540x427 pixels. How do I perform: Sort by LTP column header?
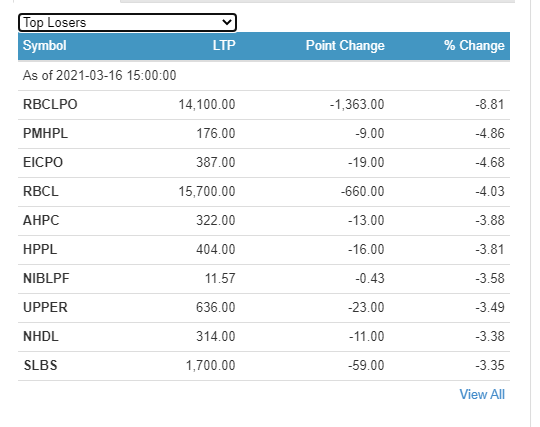point(224,45)
